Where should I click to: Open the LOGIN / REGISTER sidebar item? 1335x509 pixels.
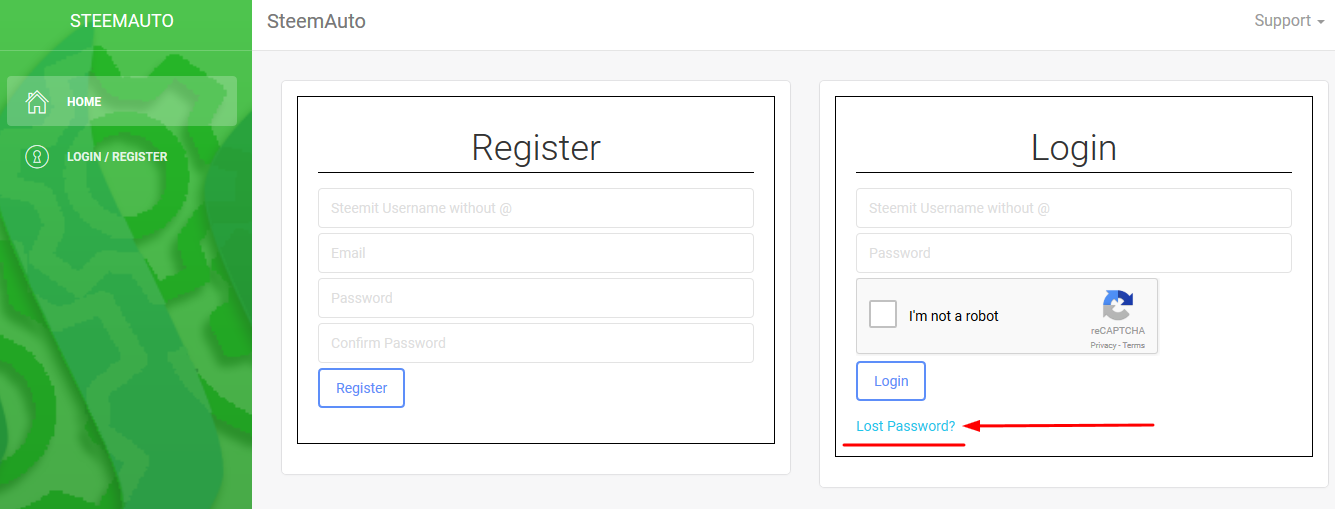(117, 157)
